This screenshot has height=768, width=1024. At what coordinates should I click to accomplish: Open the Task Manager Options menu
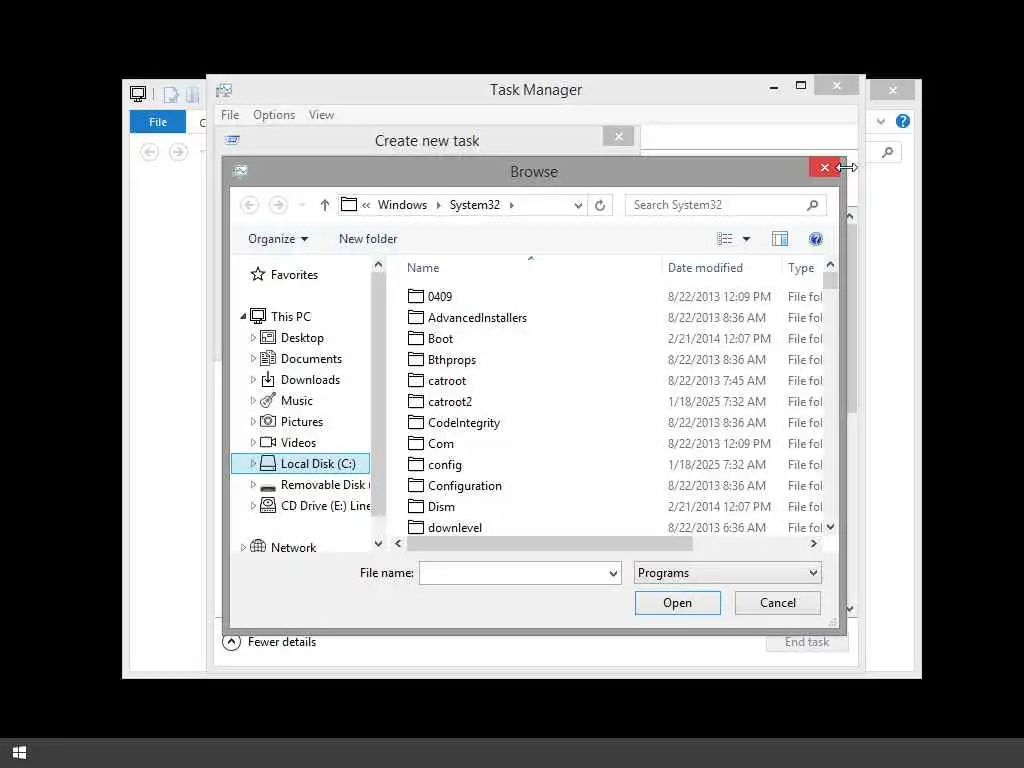(x=274, y=115)
